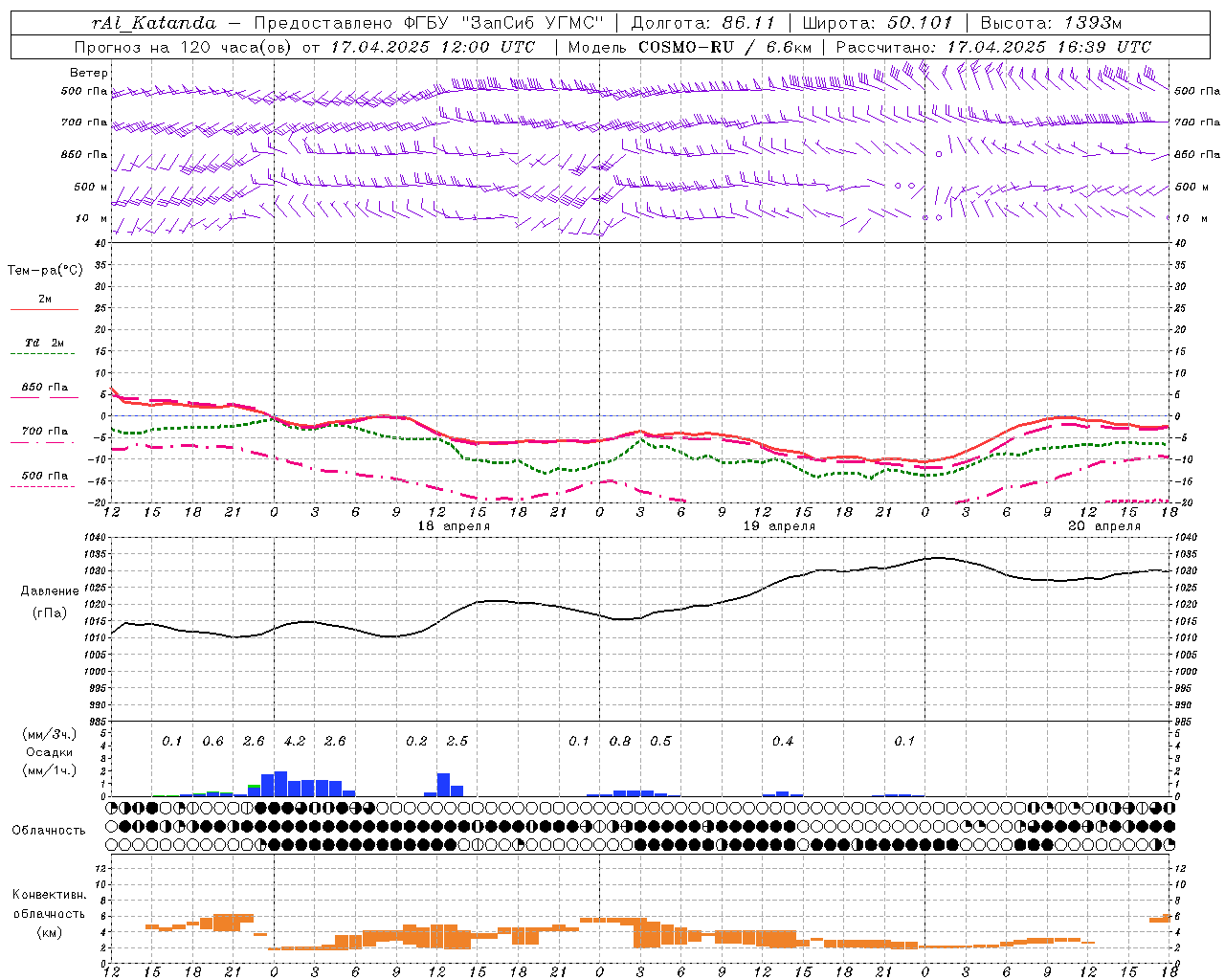Click the station name rAl_Katanda in the header
Image resolution: width=1225 pixels, height=980 pixels.
154,23
